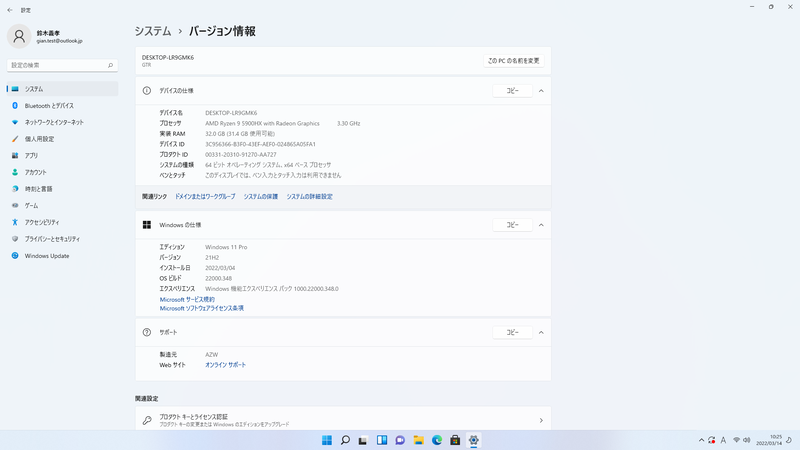Viewport: 800px width, 450px height.
Task: Click the email gian.test@outlook.jp
Action: click(59, 41)
